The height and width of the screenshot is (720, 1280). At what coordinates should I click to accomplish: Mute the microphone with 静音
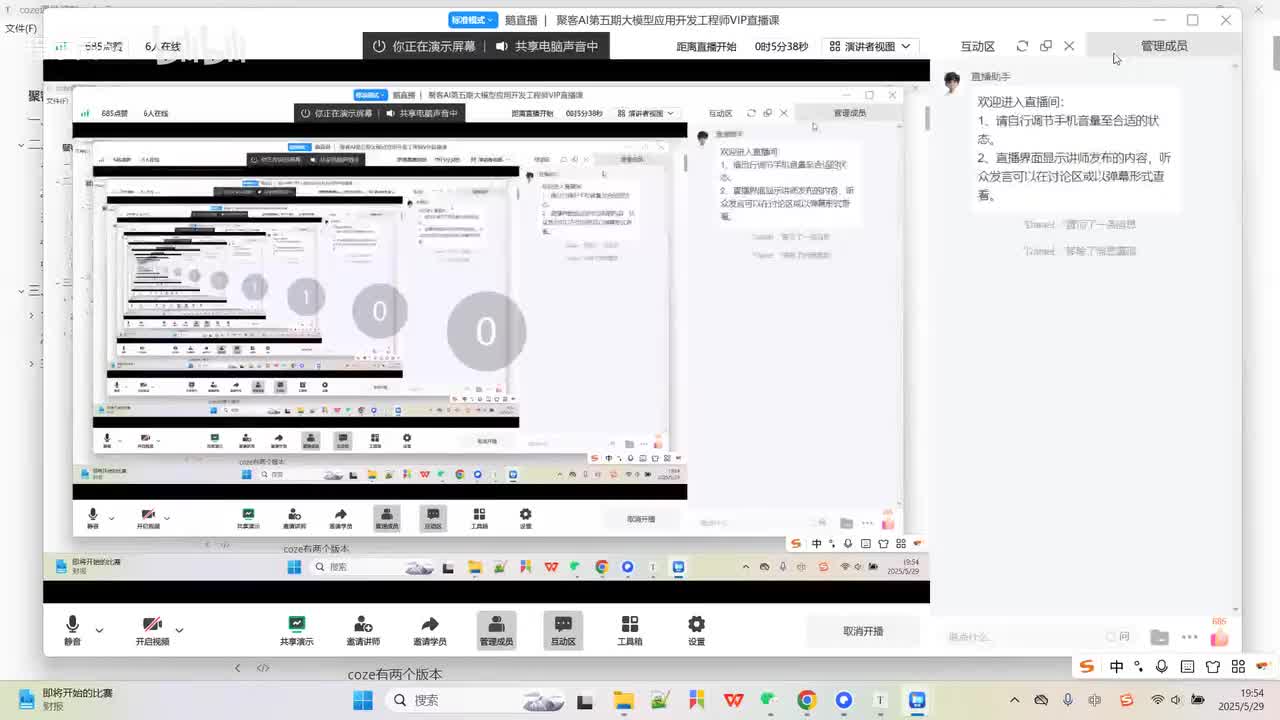[x=72, y=631]
